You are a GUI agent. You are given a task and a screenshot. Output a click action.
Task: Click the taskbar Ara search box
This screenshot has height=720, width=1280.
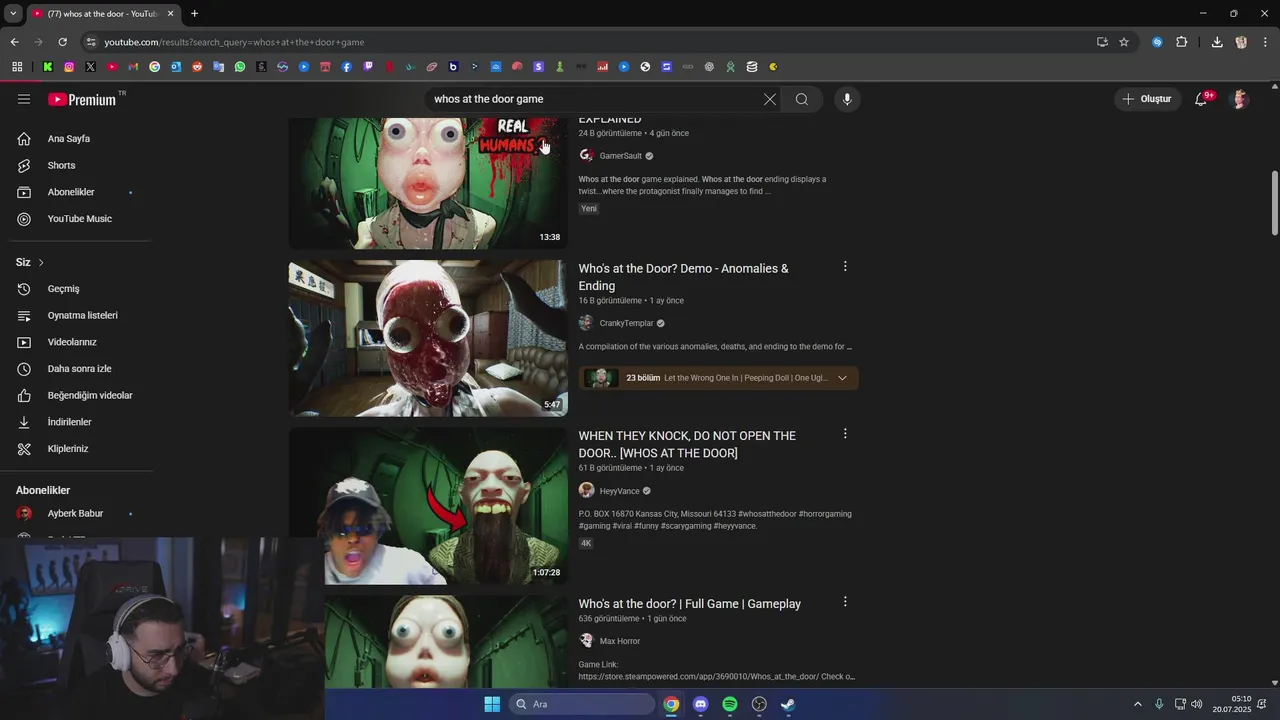[582, 704]
